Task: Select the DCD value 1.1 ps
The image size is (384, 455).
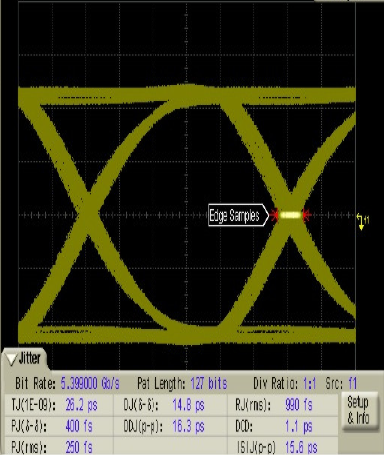Action: tap(299, 426)
